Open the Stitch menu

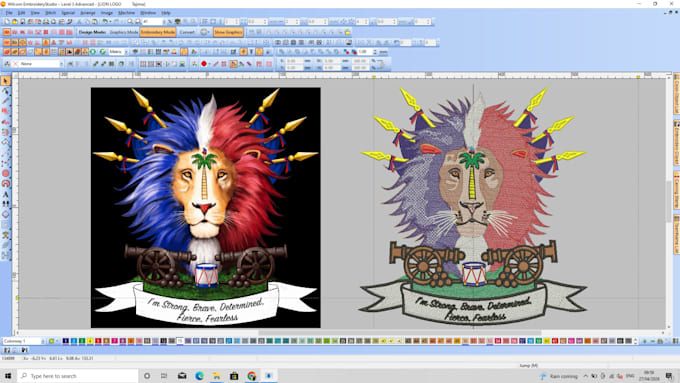point(50,13)
